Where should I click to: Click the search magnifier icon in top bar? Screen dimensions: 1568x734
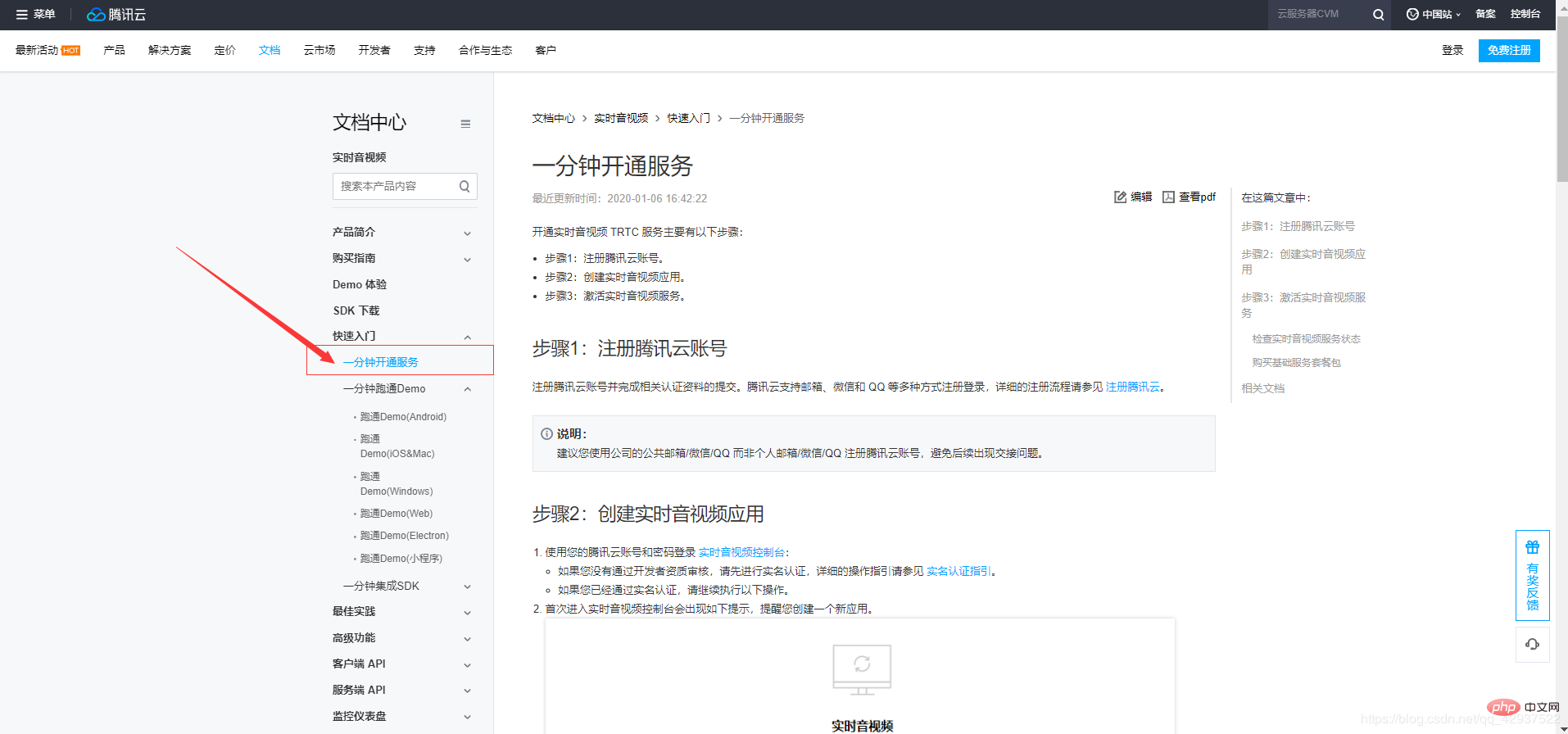[1379, 15]
